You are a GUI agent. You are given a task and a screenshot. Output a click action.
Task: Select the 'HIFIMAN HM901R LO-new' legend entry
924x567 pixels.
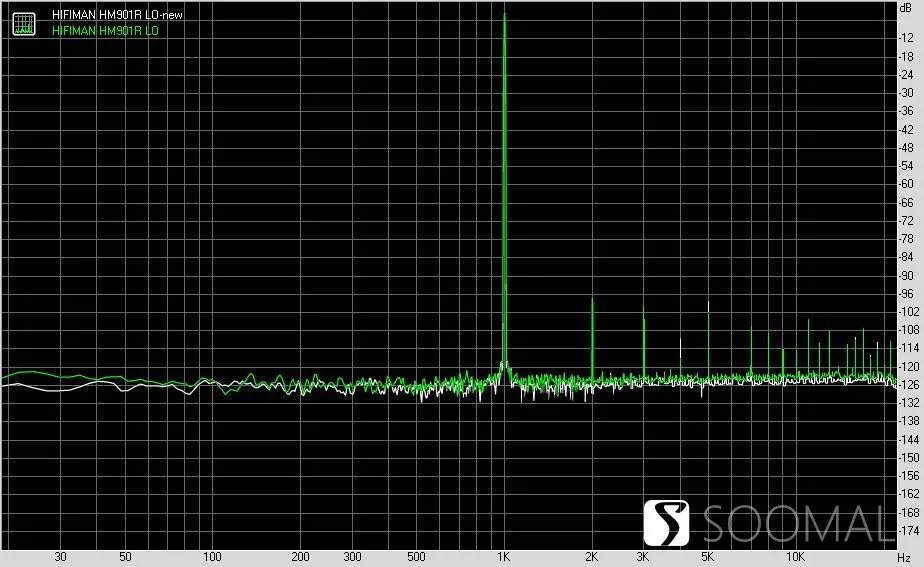(x=117, y=15)
